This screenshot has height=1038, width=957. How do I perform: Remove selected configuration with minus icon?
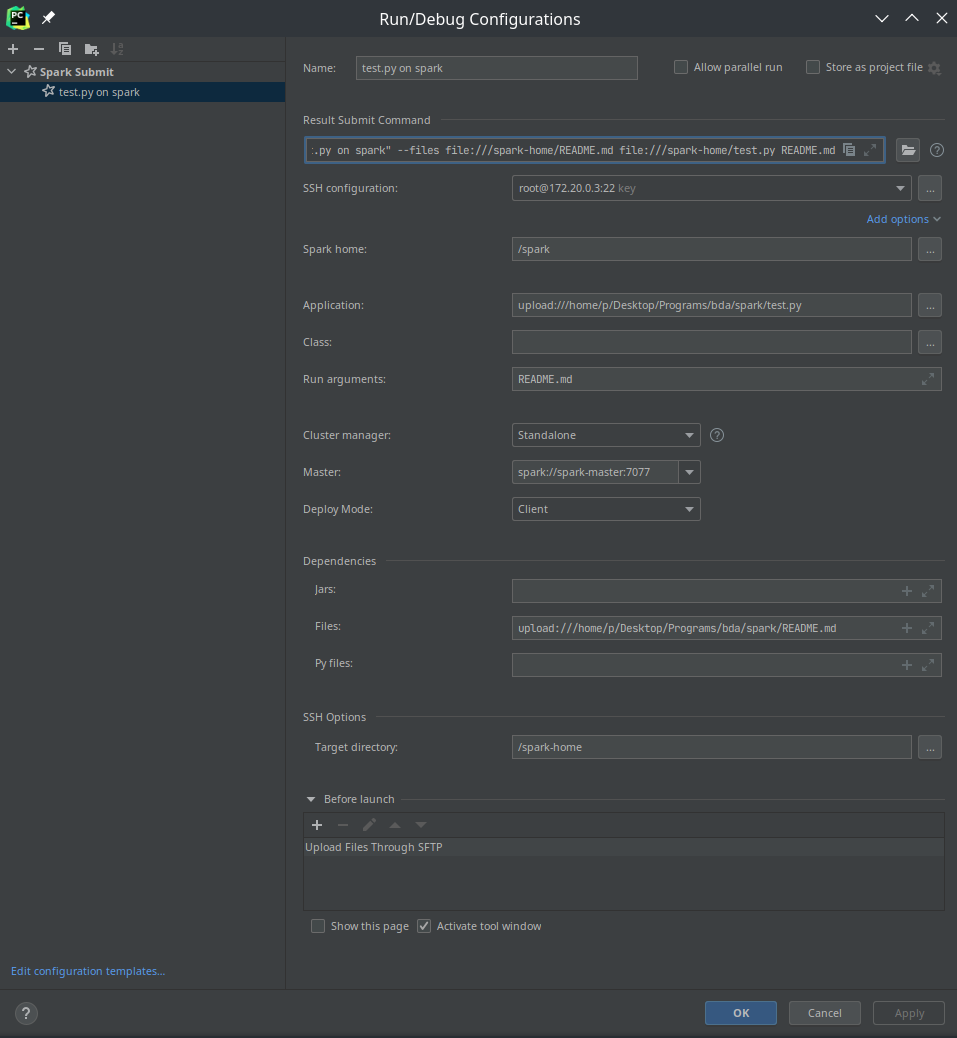click(x=39, y=49)
